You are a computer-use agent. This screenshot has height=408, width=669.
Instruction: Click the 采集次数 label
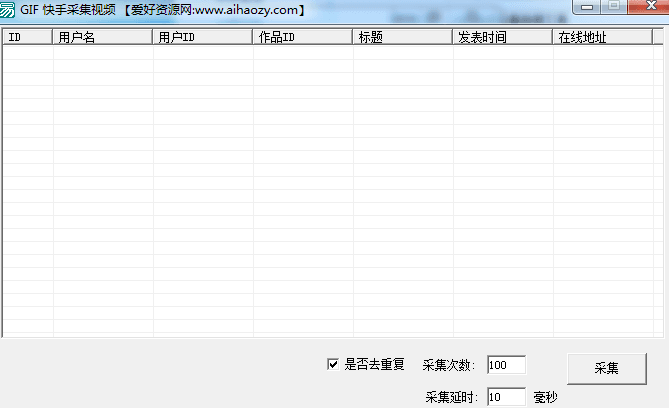point(453,365)
